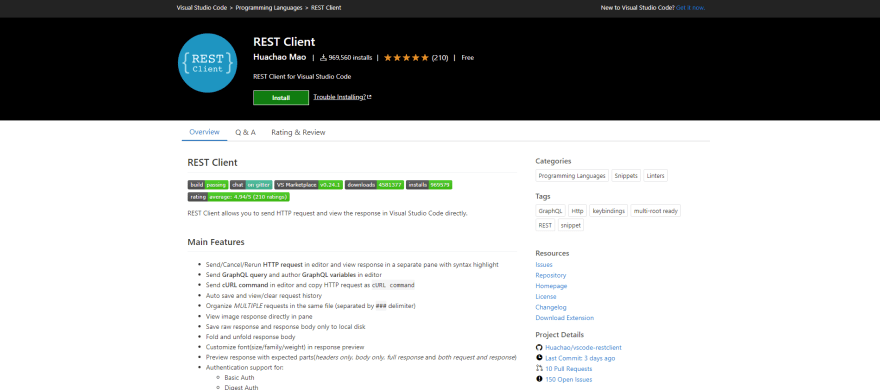
Task: Click the (210) ratings count
Action: pyautogui.click(x=440, y=57)
